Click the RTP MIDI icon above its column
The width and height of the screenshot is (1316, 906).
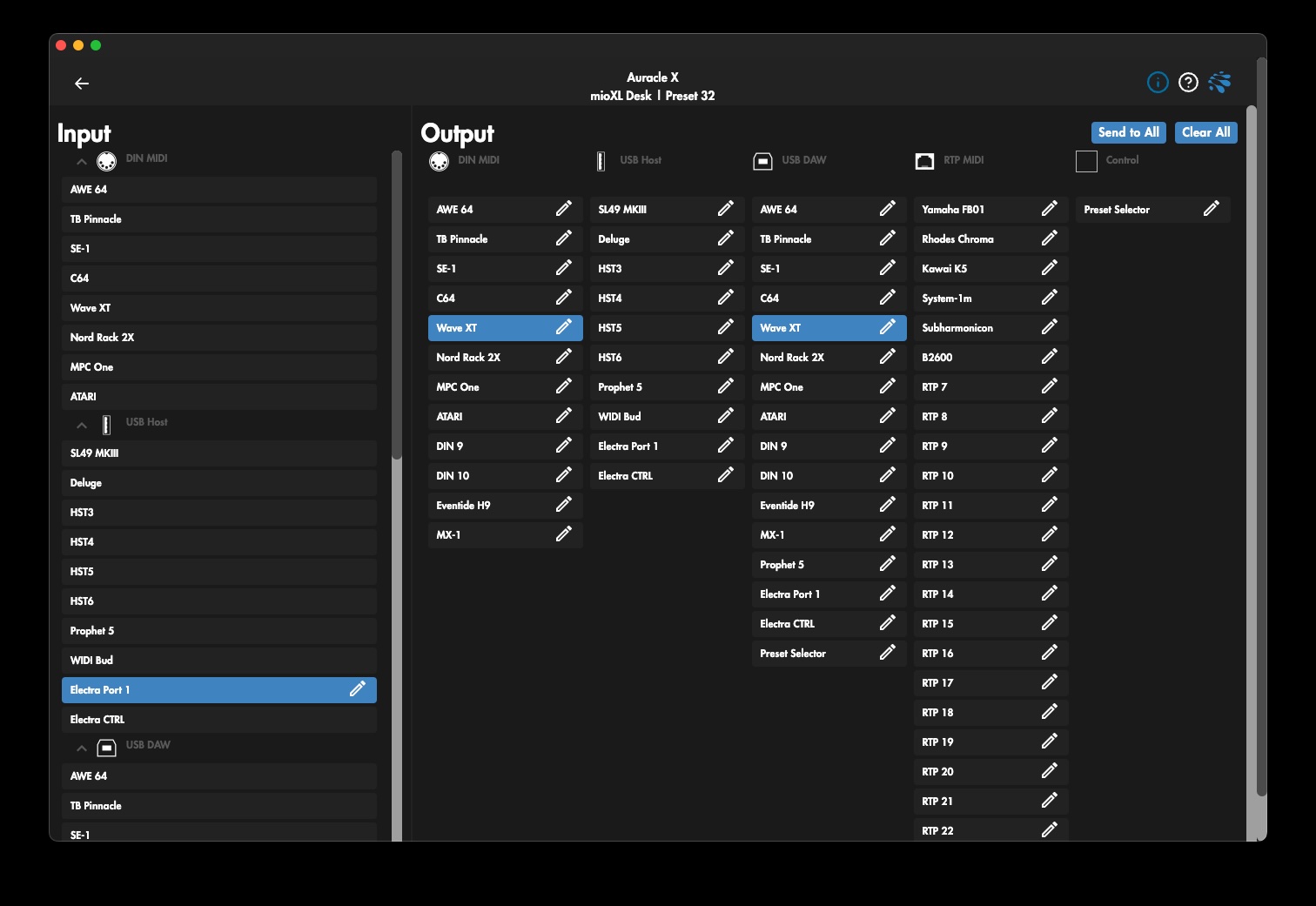click(x=924, y=160)
